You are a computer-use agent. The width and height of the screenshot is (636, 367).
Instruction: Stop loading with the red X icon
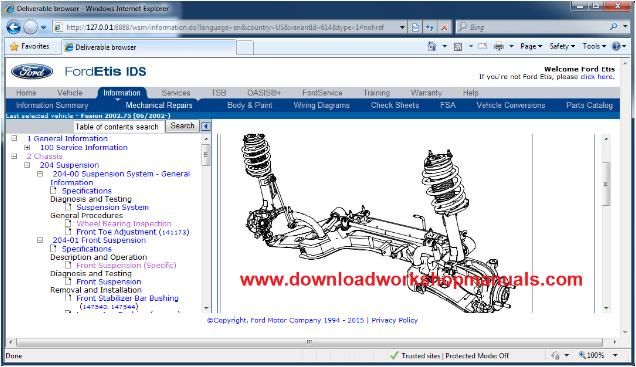click(444, 27)
